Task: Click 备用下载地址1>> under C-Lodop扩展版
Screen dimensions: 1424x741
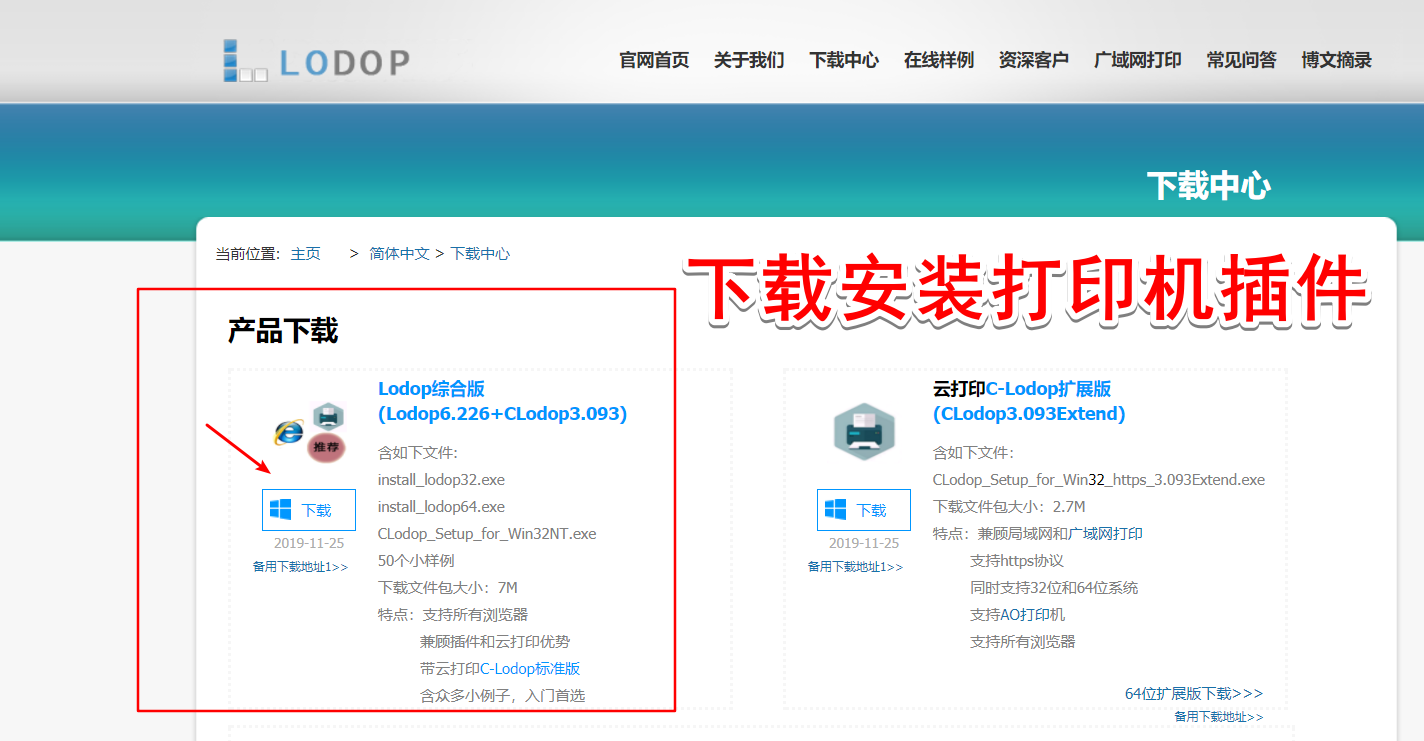Action: (856, 567)
